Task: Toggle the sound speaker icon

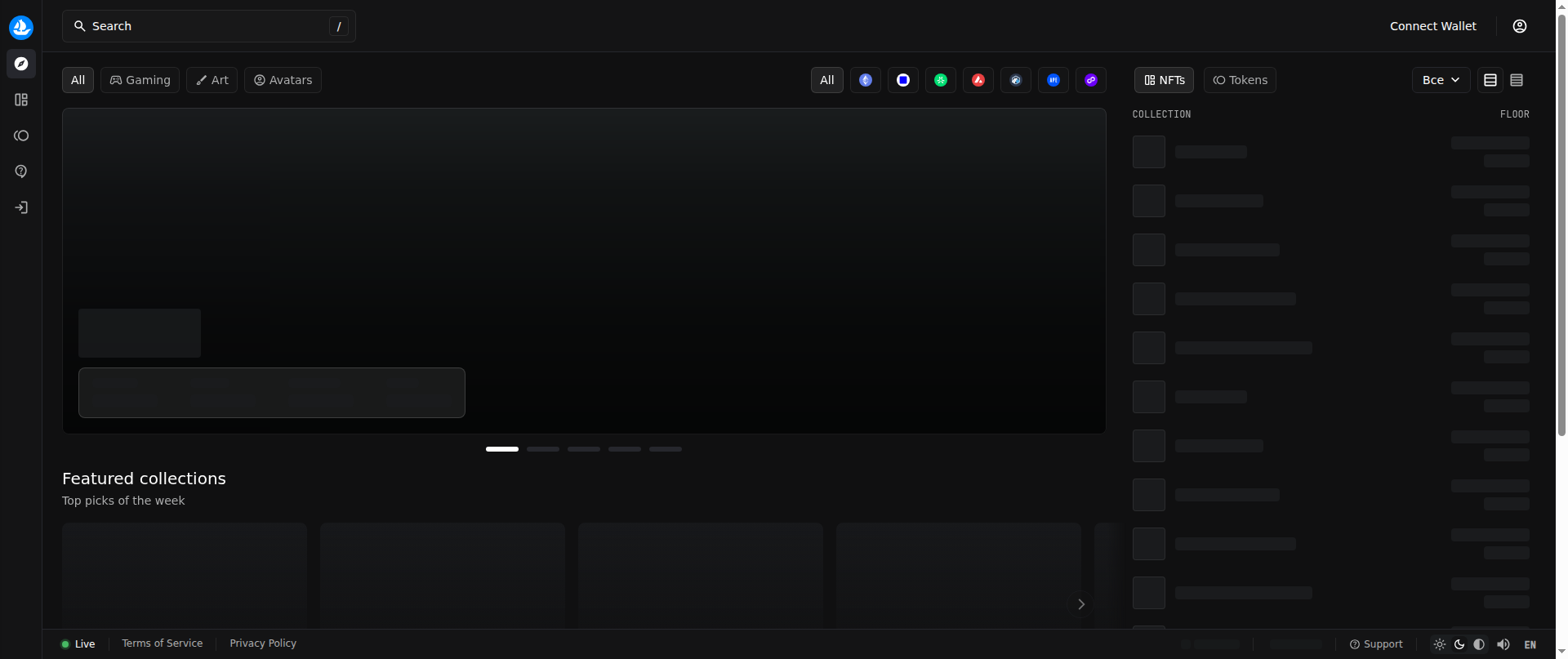Action: (1503, 644)
